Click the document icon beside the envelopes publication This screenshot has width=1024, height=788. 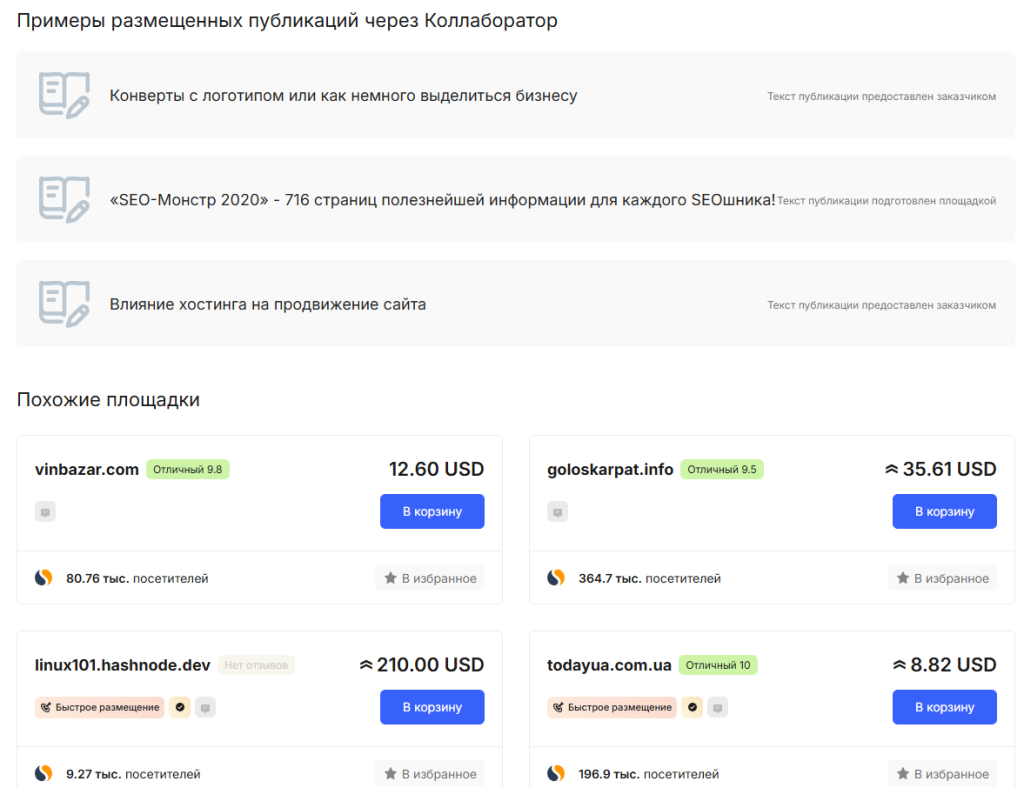pos(64,95)
